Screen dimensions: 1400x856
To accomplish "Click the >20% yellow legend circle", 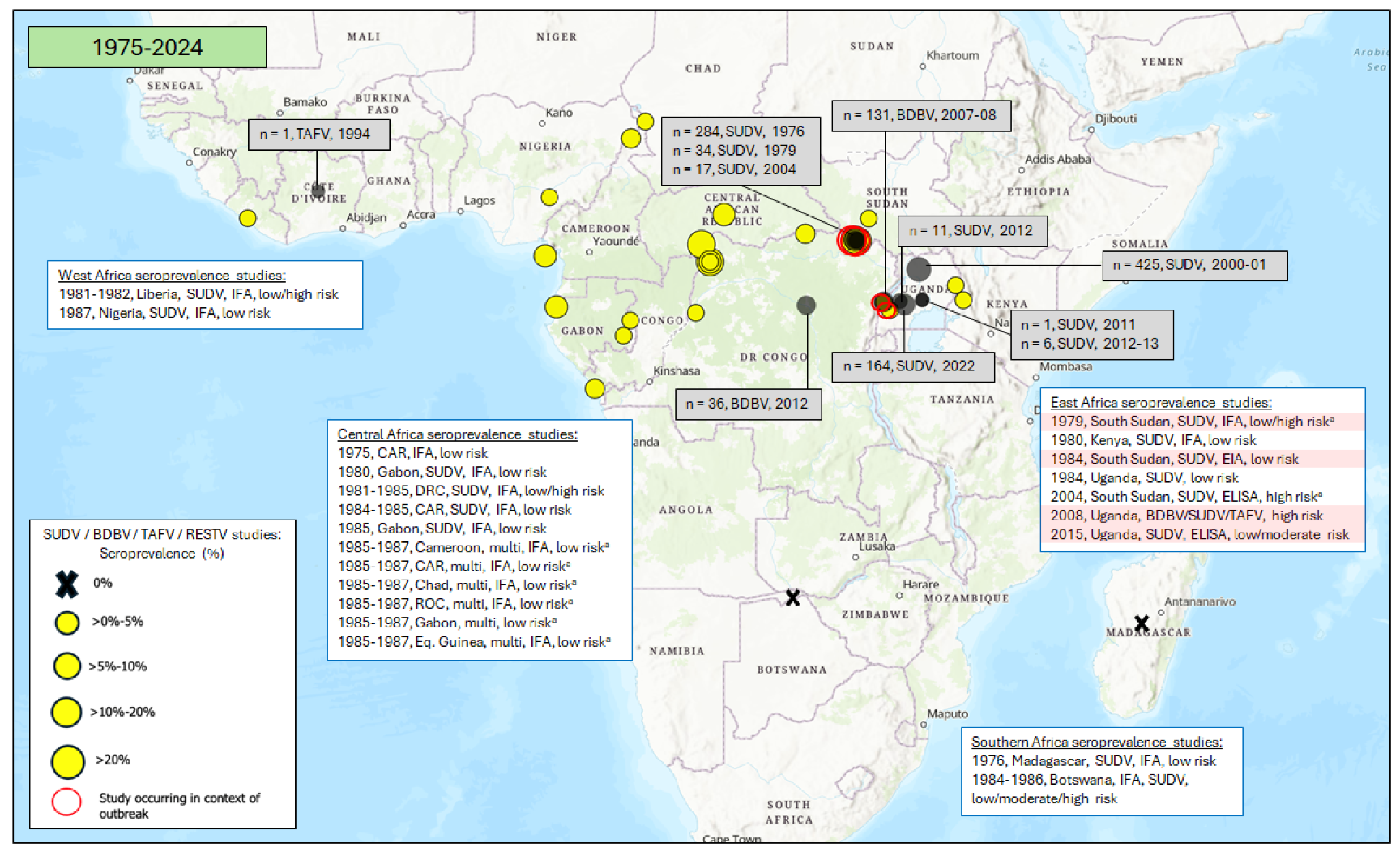I will click(67, 761).
